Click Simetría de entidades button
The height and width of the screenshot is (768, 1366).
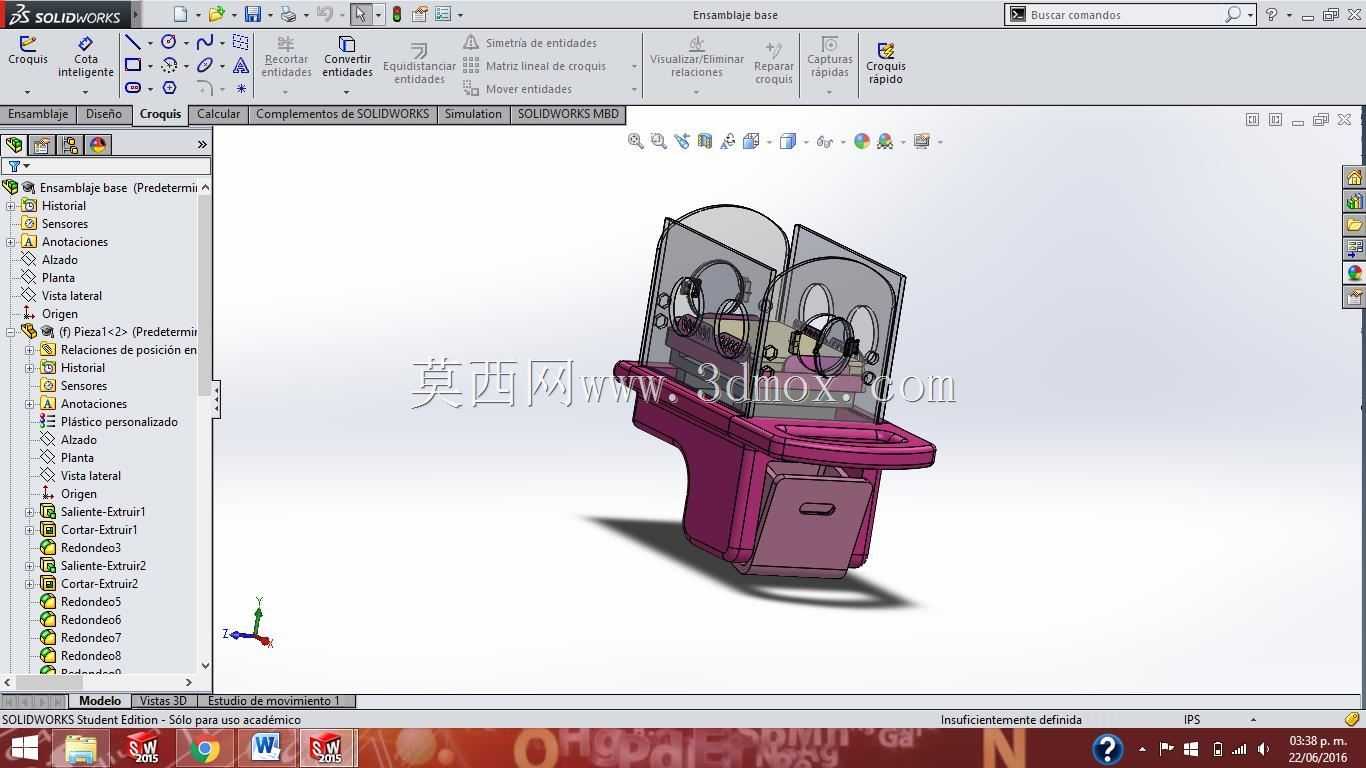[530, 43]
